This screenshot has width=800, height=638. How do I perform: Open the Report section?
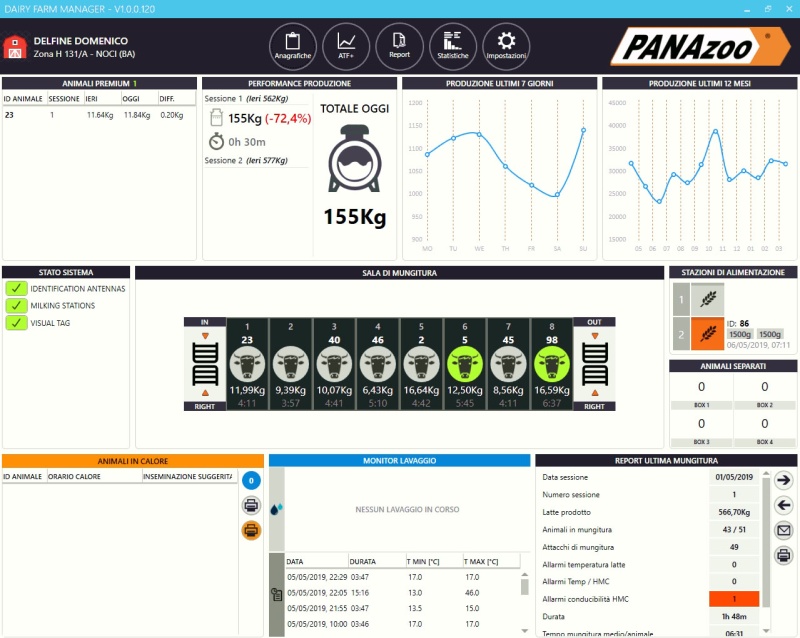click(399, 46)
